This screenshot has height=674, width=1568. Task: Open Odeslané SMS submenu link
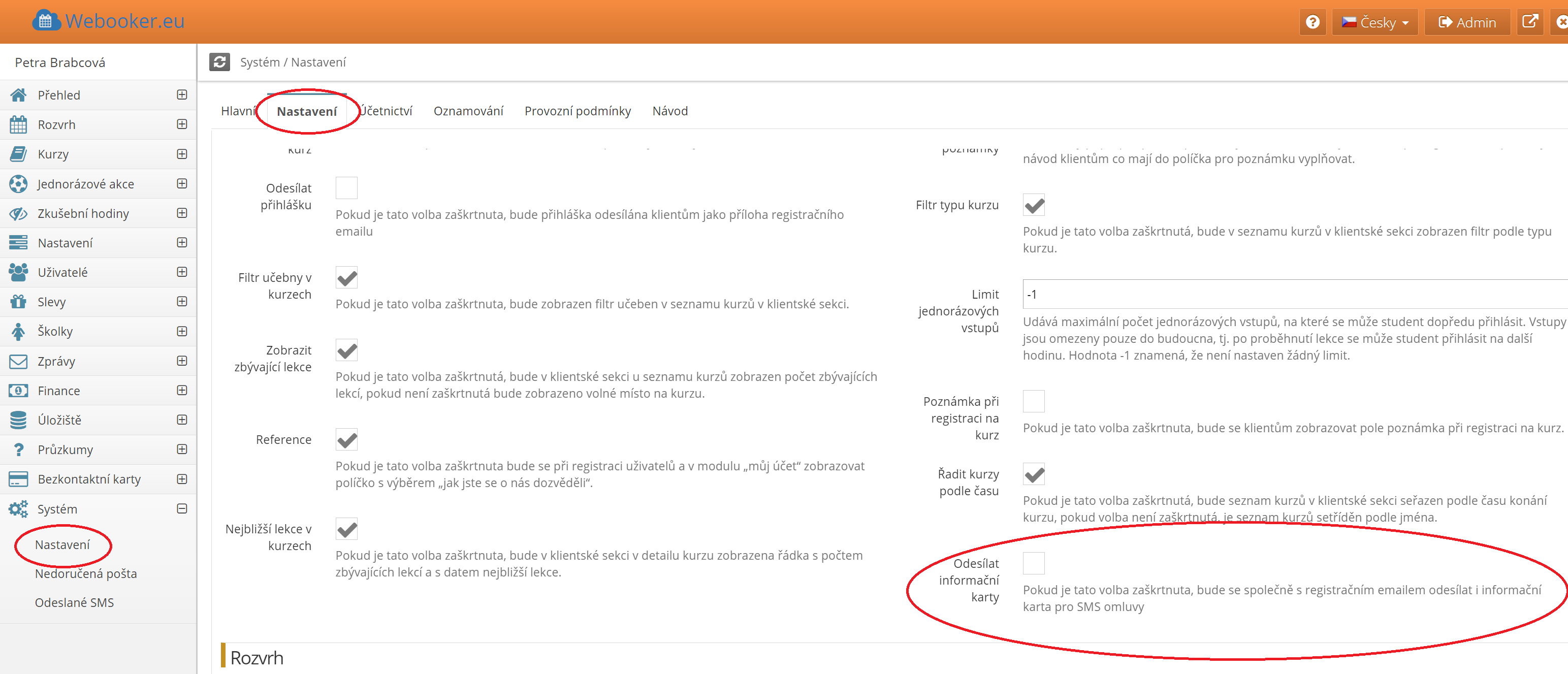point(74,602)
